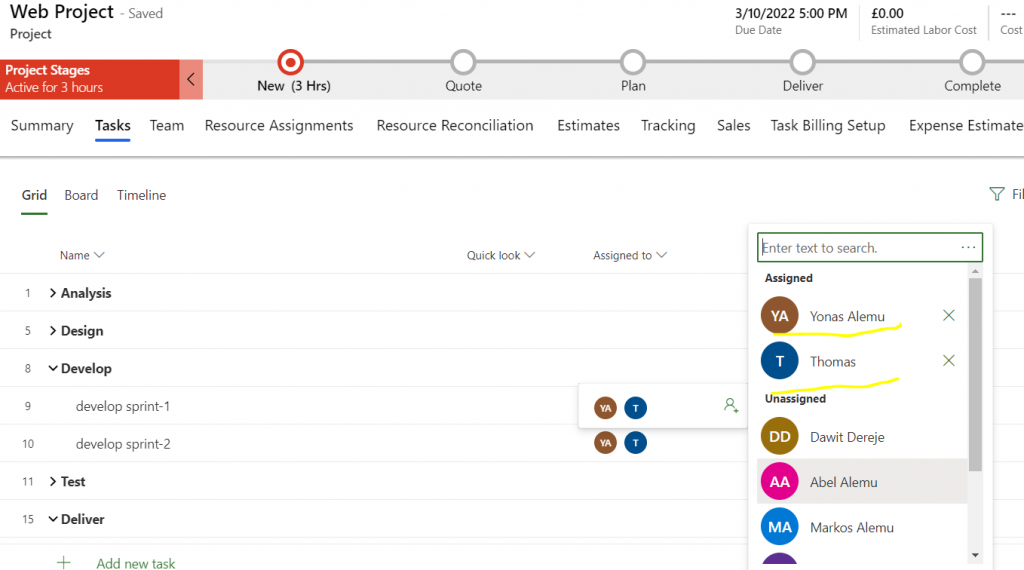The height and width of the screenshot is (570, 1024).
Task: Unassign Thomas with the X icon
Action: click(x=949, y=361)
